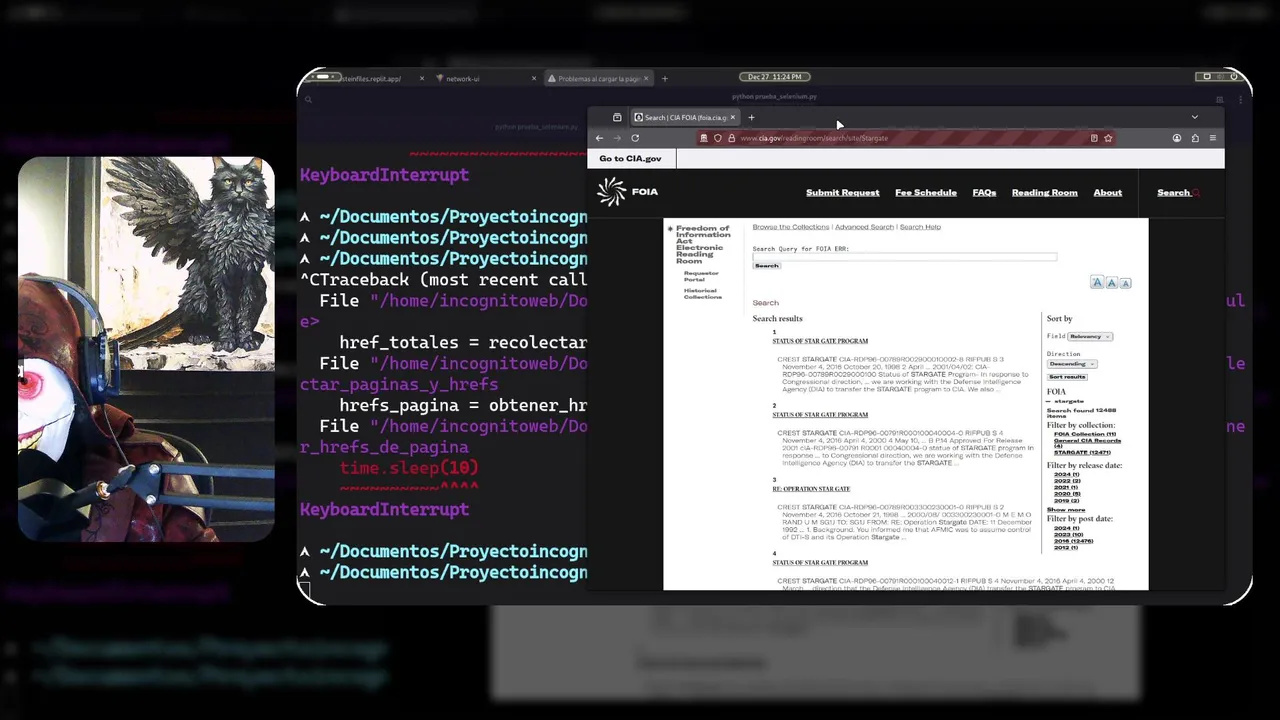Open the RE: OPERATION STAR GATE result
The height and width of the screenshot is (720, 1280).
811,489
